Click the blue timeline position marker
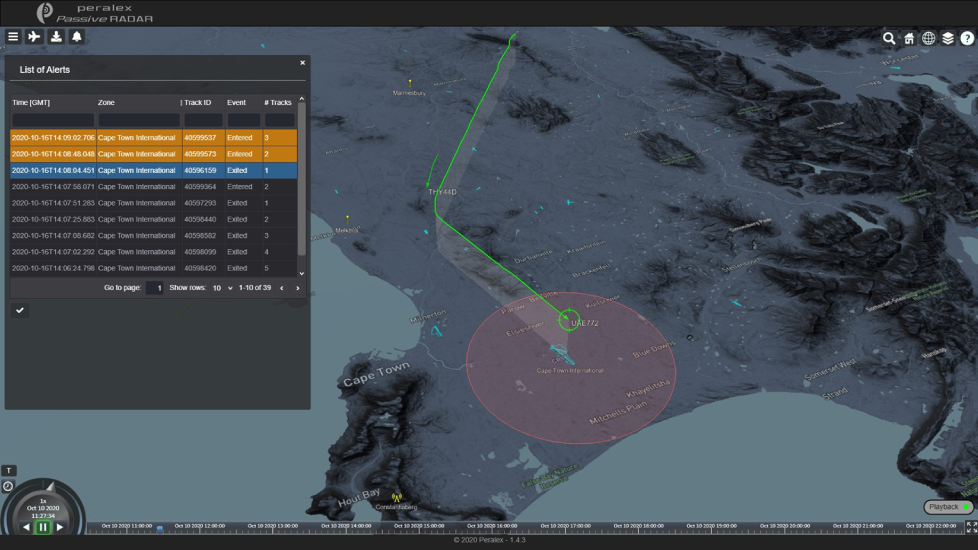This screenshot has height=550, width=978. pos(160,529)
